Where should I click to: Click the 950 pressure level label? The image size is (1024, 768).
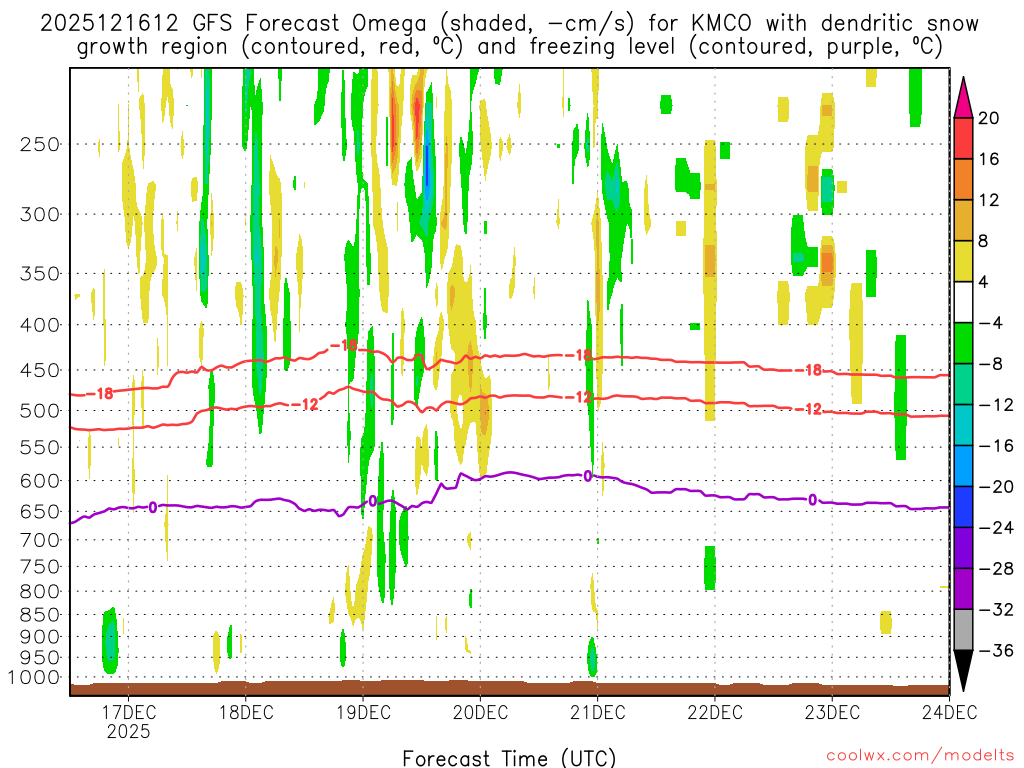coord(39,658)
